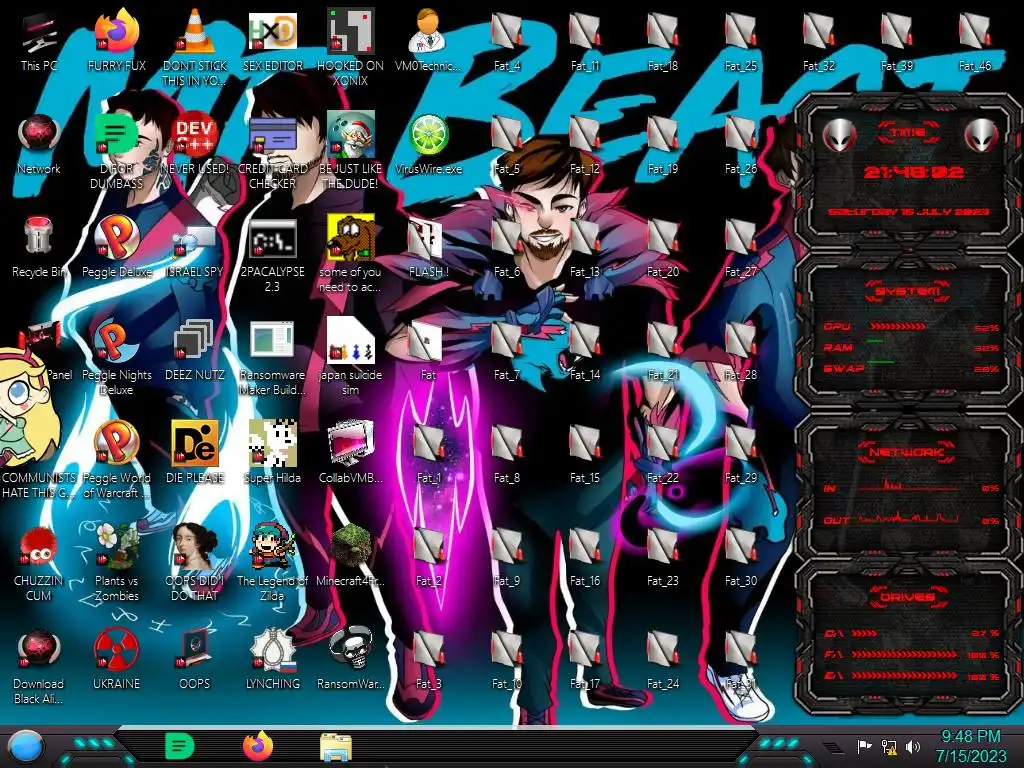Open Download Black Ali shortcut

(39, 650)
